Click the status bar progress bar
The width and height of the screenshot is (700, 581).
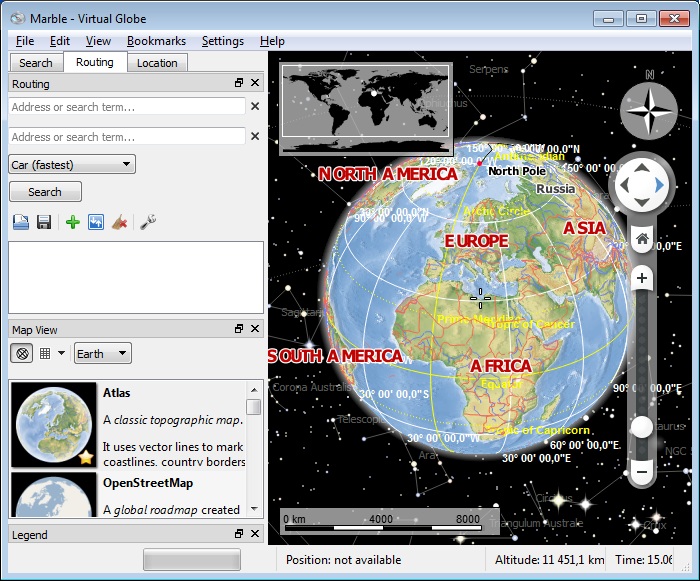pos(192,560)
